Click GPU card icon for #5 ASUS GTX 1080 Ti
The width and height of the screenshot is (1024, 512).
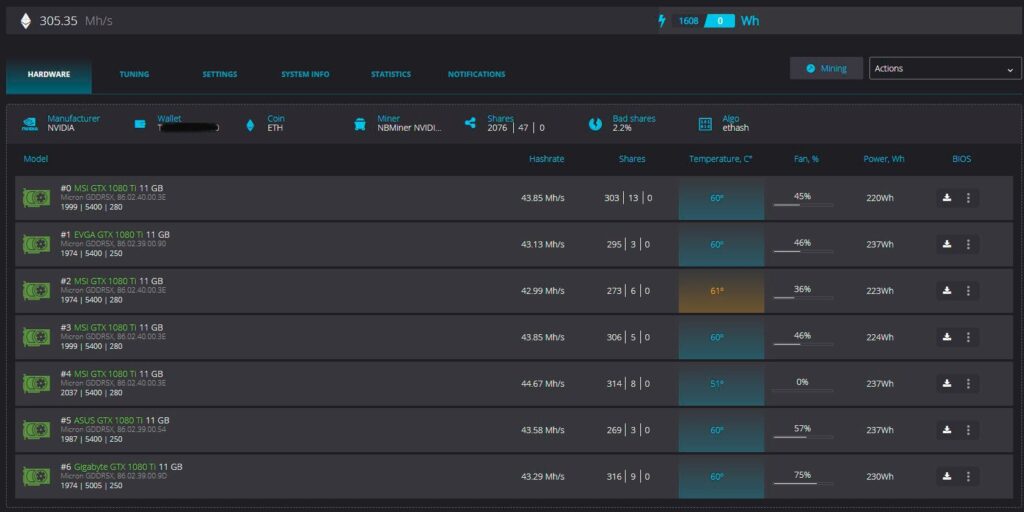pos(37,430)
